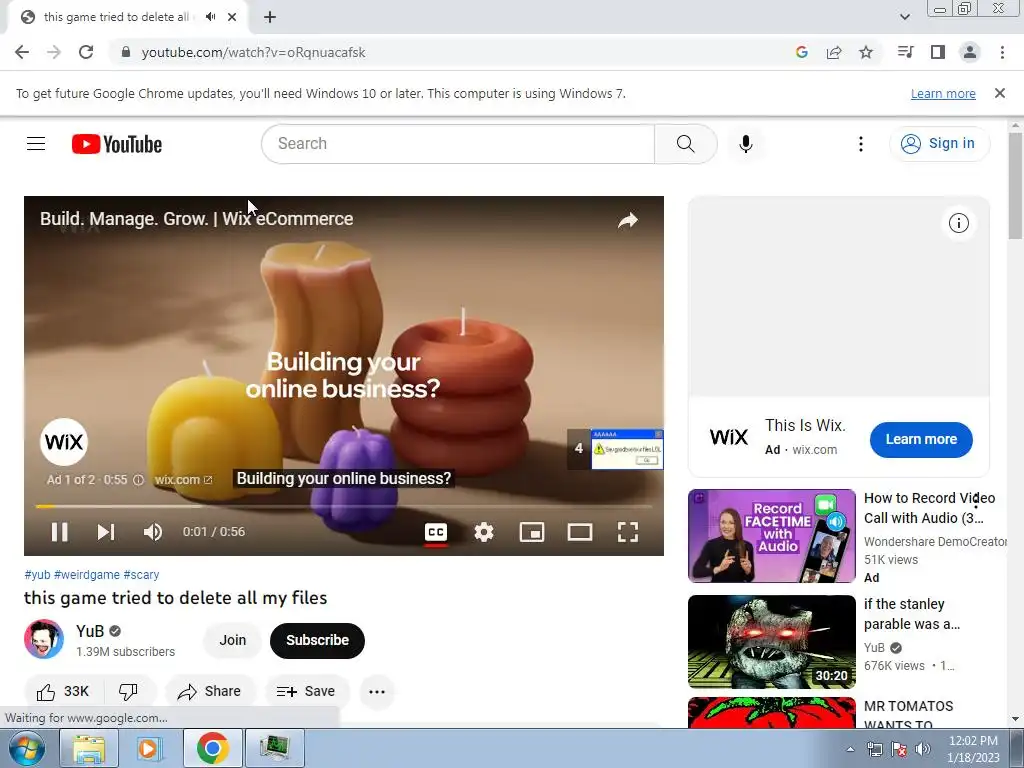Pause the video ad
1024x768 pixels.
tap(59, 532)
